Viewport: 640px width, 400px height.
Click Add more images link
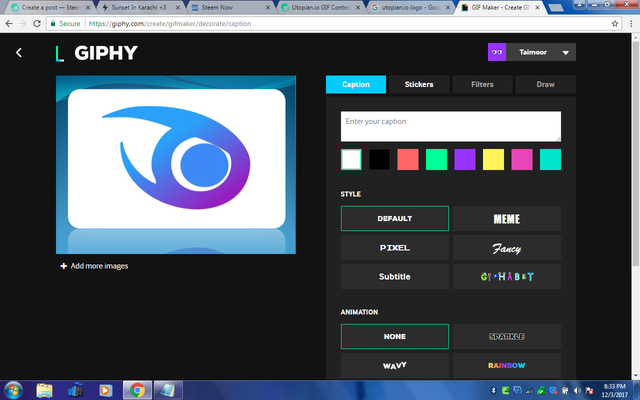pos(94,266)
